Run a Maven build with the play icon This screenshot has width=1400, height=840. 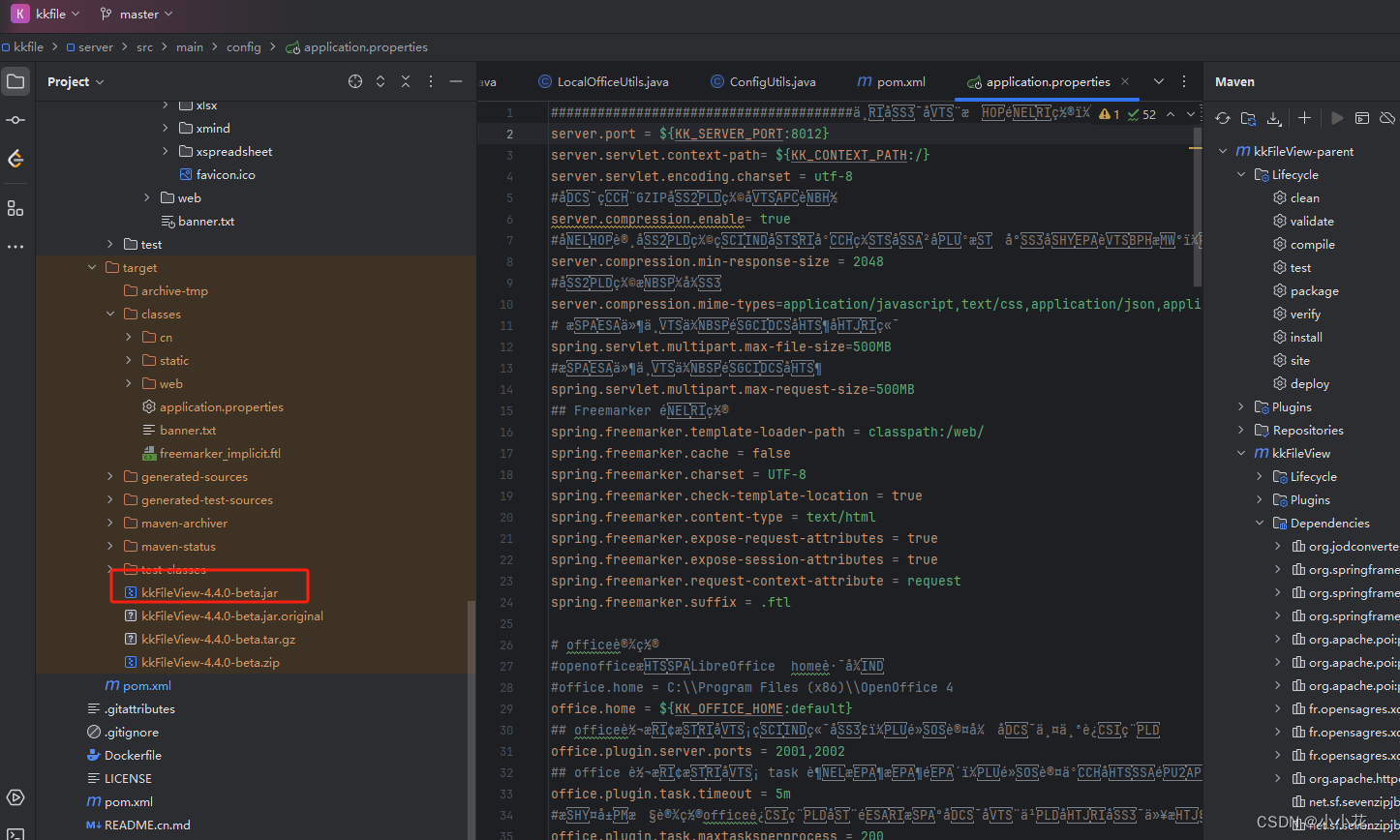point(1337,117)
